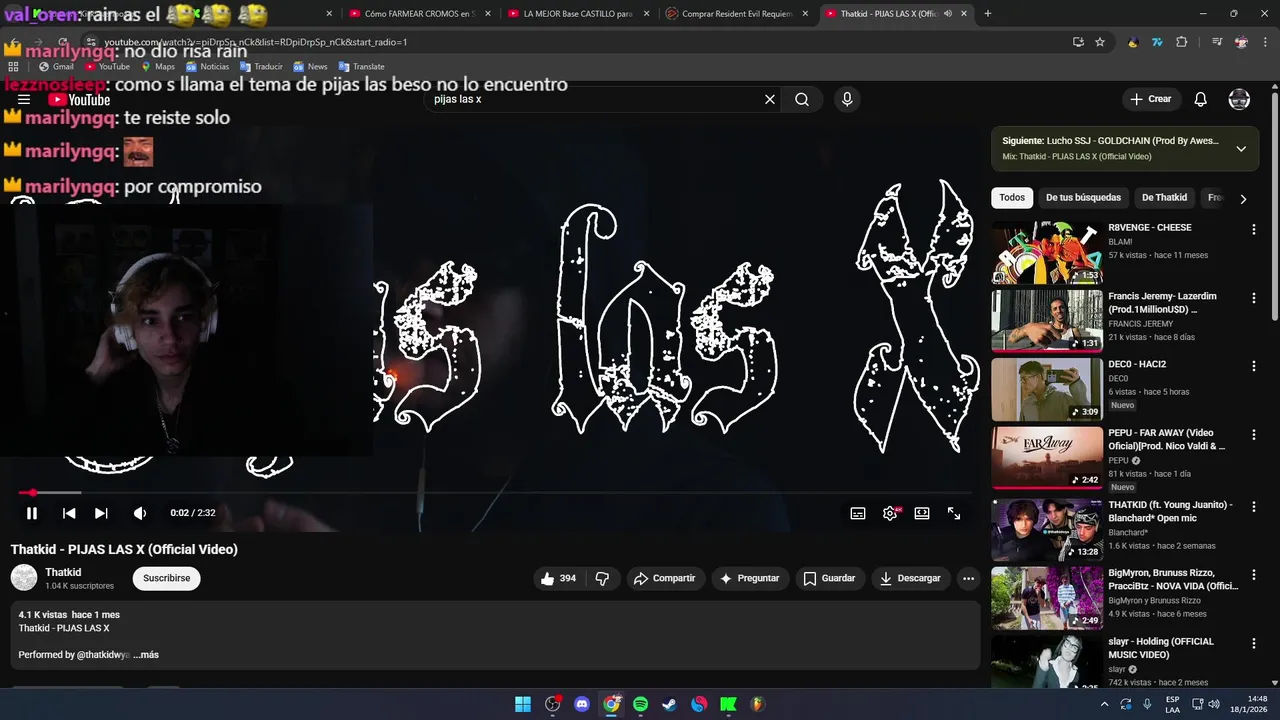This screenshot has height=720, width=1280.
Task: Open Chrome extensions puzzle icon
Action: [1181, 42]
